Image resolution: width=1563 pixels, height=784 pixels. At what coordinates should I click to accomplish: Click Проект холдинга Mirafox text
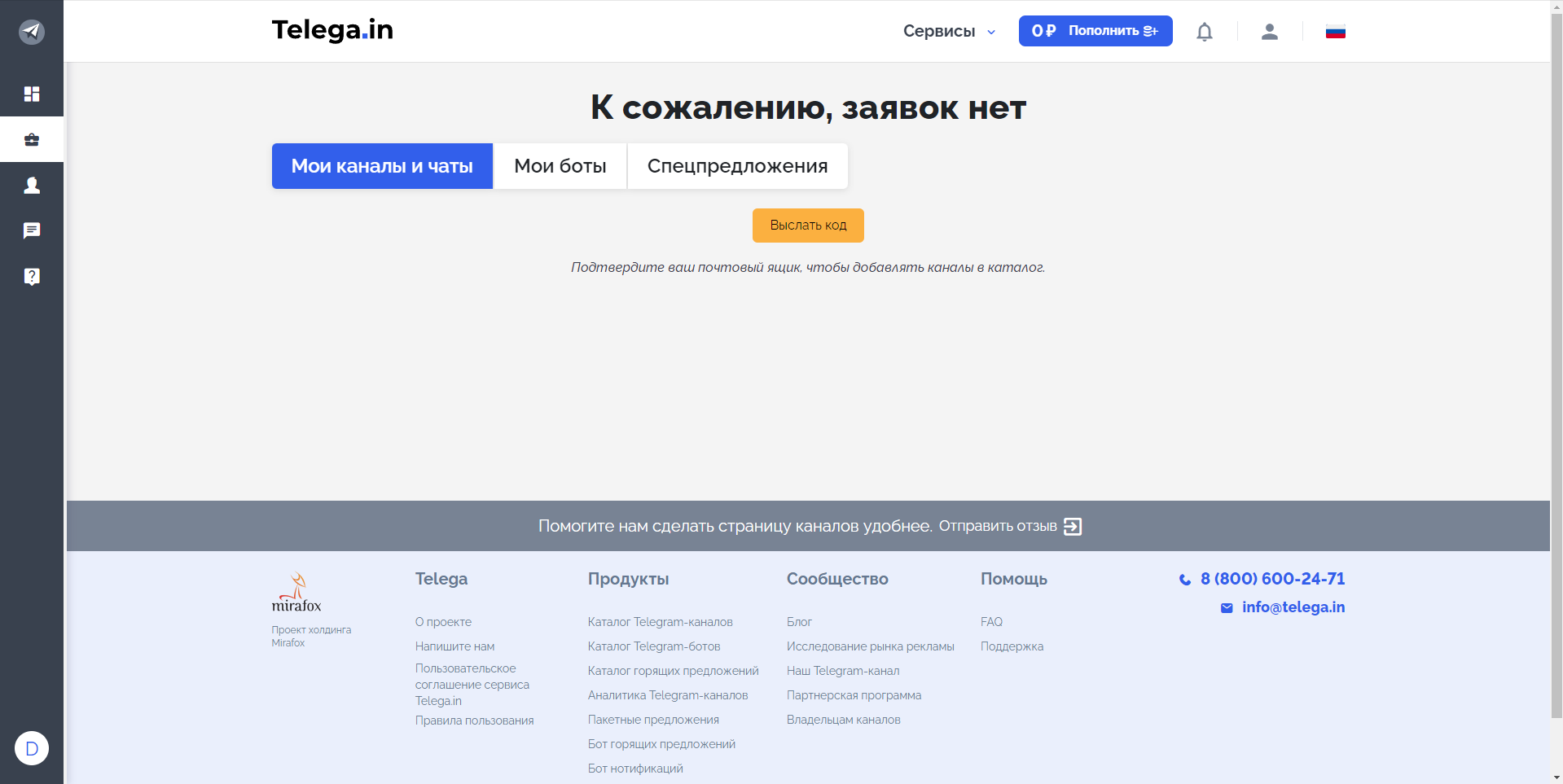311,637
